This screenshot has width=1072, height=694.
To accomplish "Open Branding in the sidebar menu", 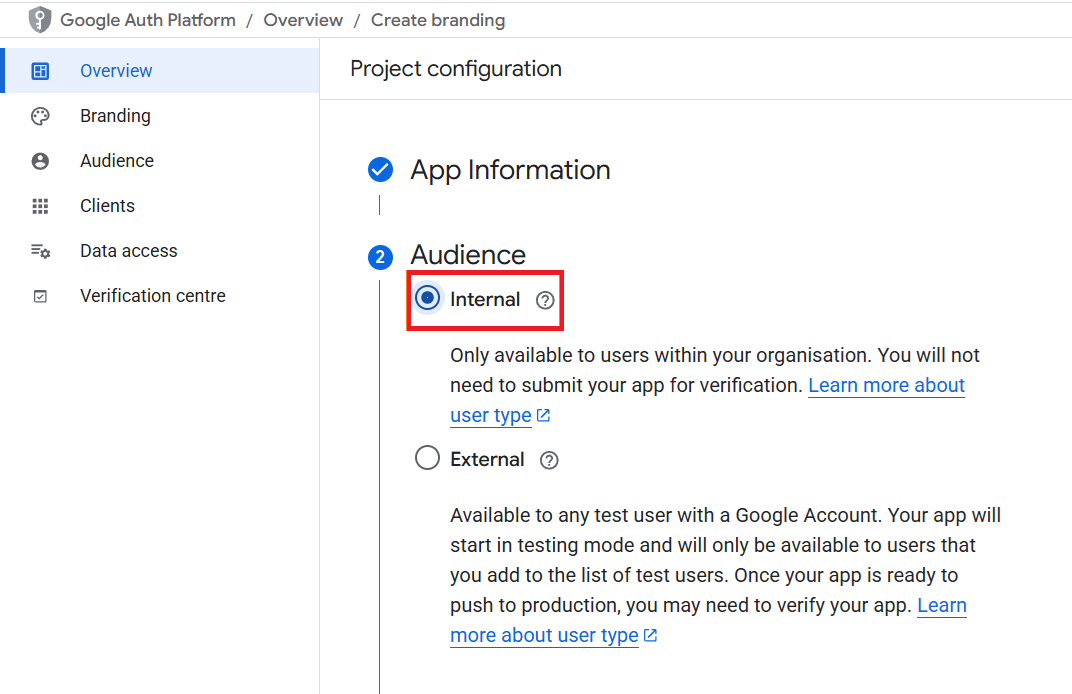I will (x=161, y=116).
